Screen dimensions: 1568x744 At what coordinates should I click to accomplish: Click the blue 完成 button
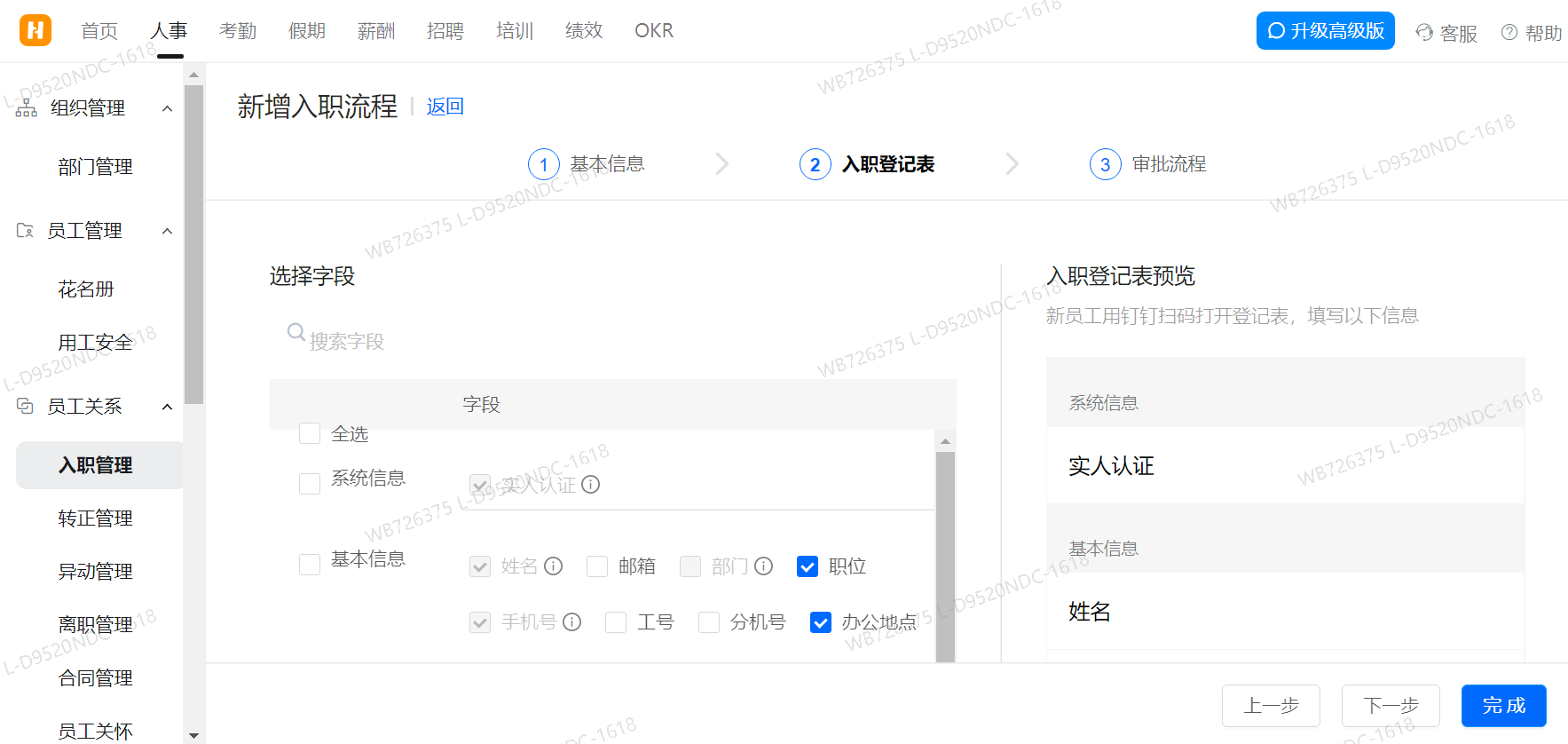click(x=1503, y=706)
